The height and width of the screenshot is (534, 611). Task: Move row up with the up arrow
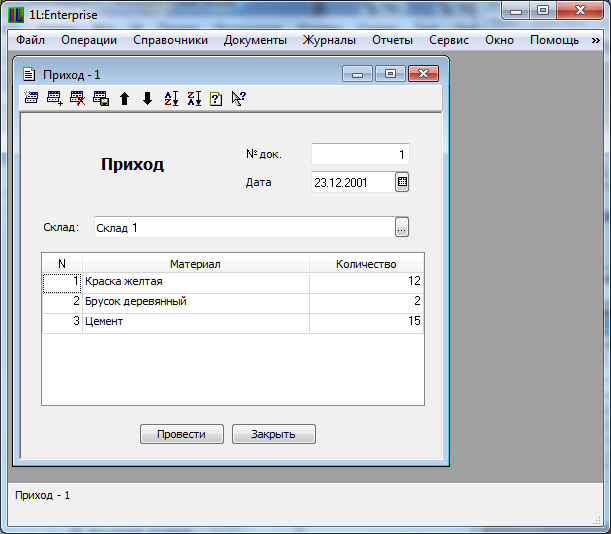tap(124, 98)
